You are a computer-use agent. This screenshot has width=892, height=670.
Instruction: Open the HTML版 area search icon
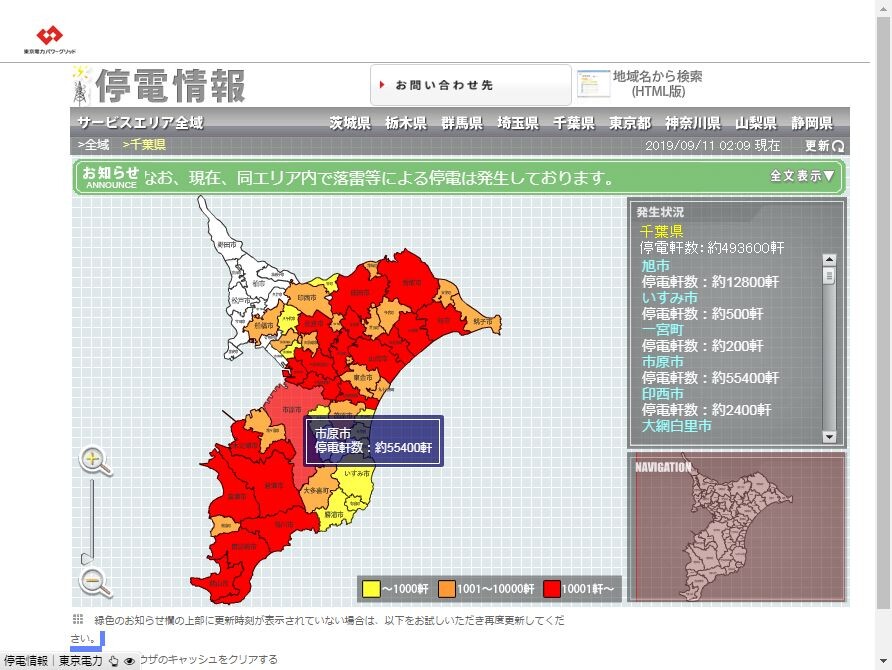click(x=593, y=84)
